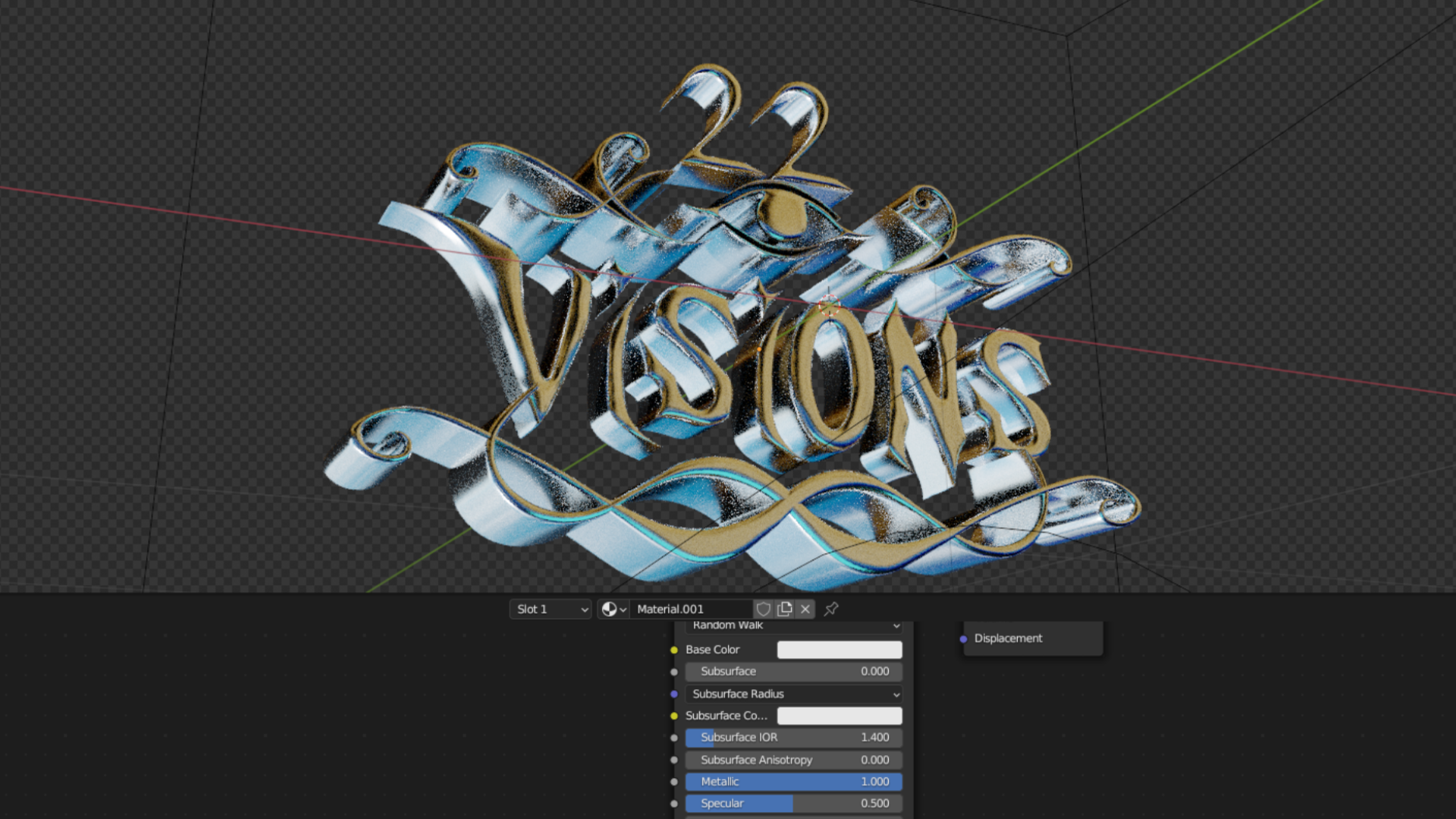Toggle the fake user shield icon

point(764,609)
